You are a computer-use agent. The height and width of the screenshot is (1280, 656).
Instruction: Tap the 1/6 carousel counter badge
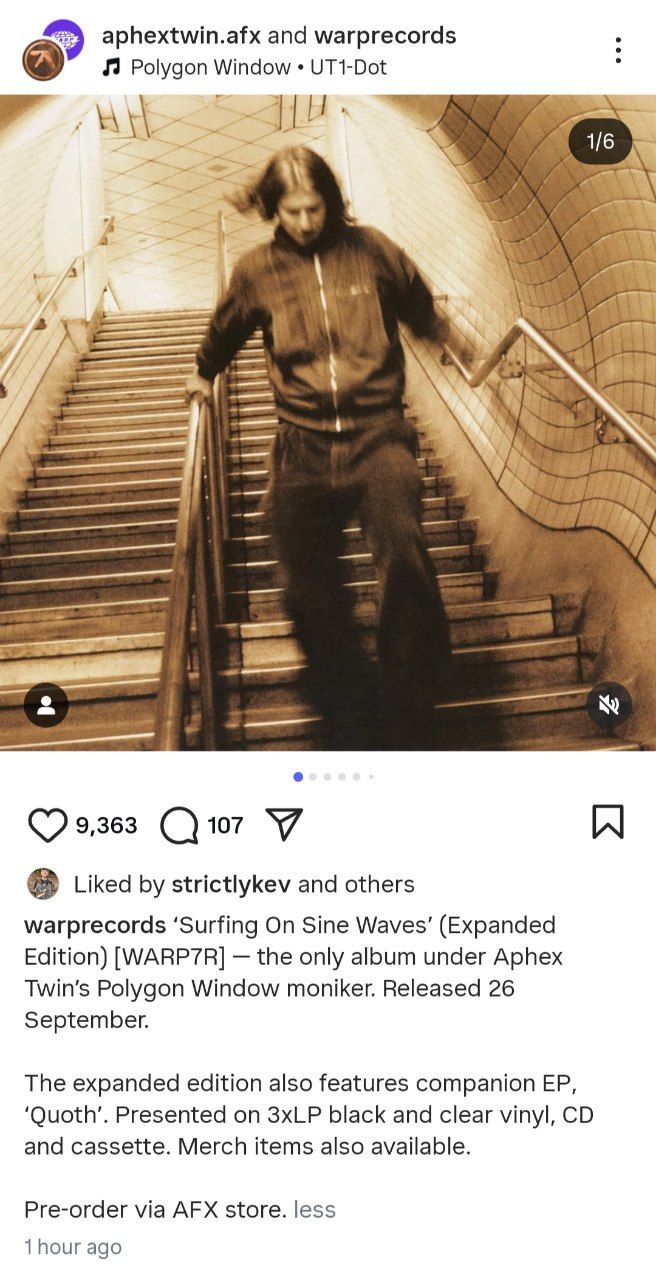600,141
